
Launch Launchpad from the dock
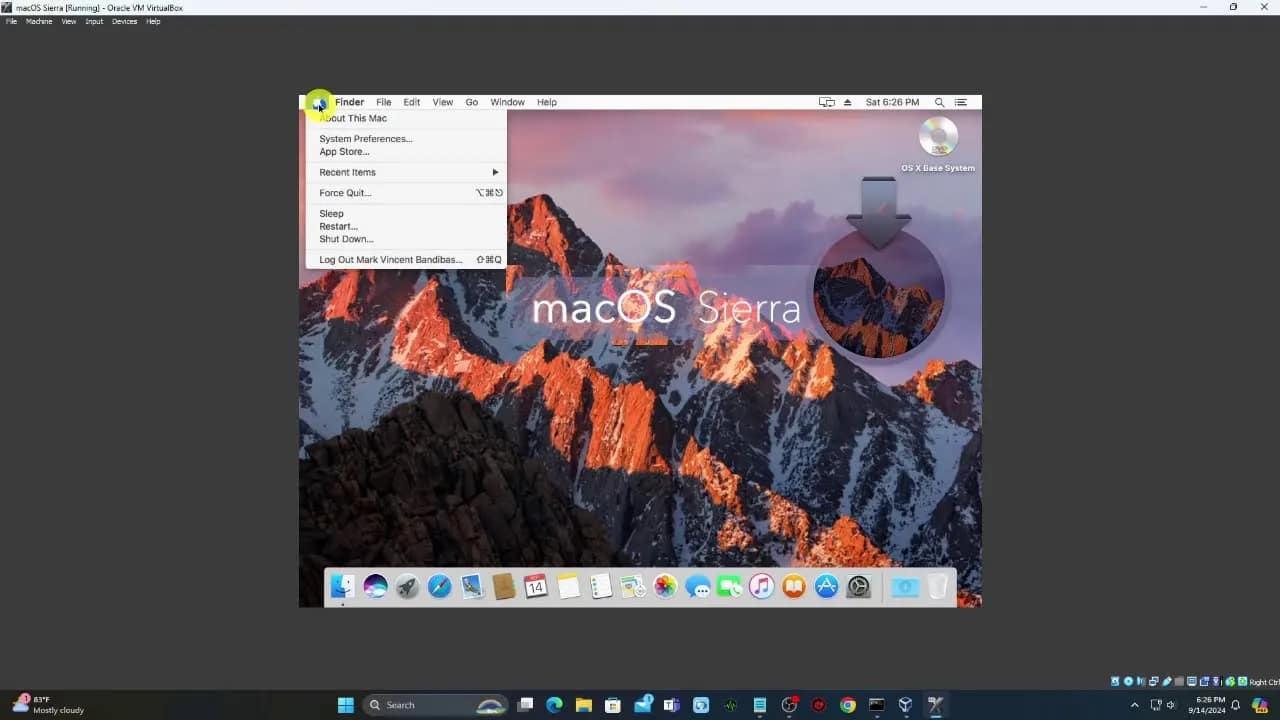coord(407,587)
